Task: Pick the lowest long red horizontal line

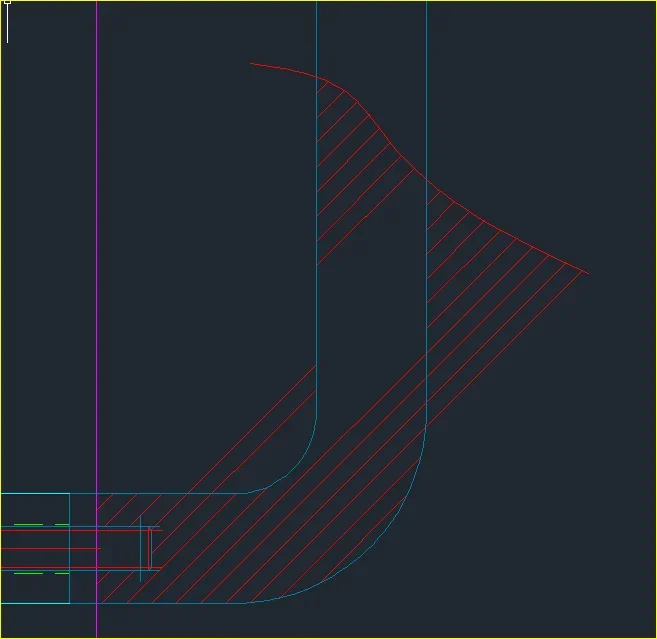Action: pyautogui.click(x=82, y=567)
